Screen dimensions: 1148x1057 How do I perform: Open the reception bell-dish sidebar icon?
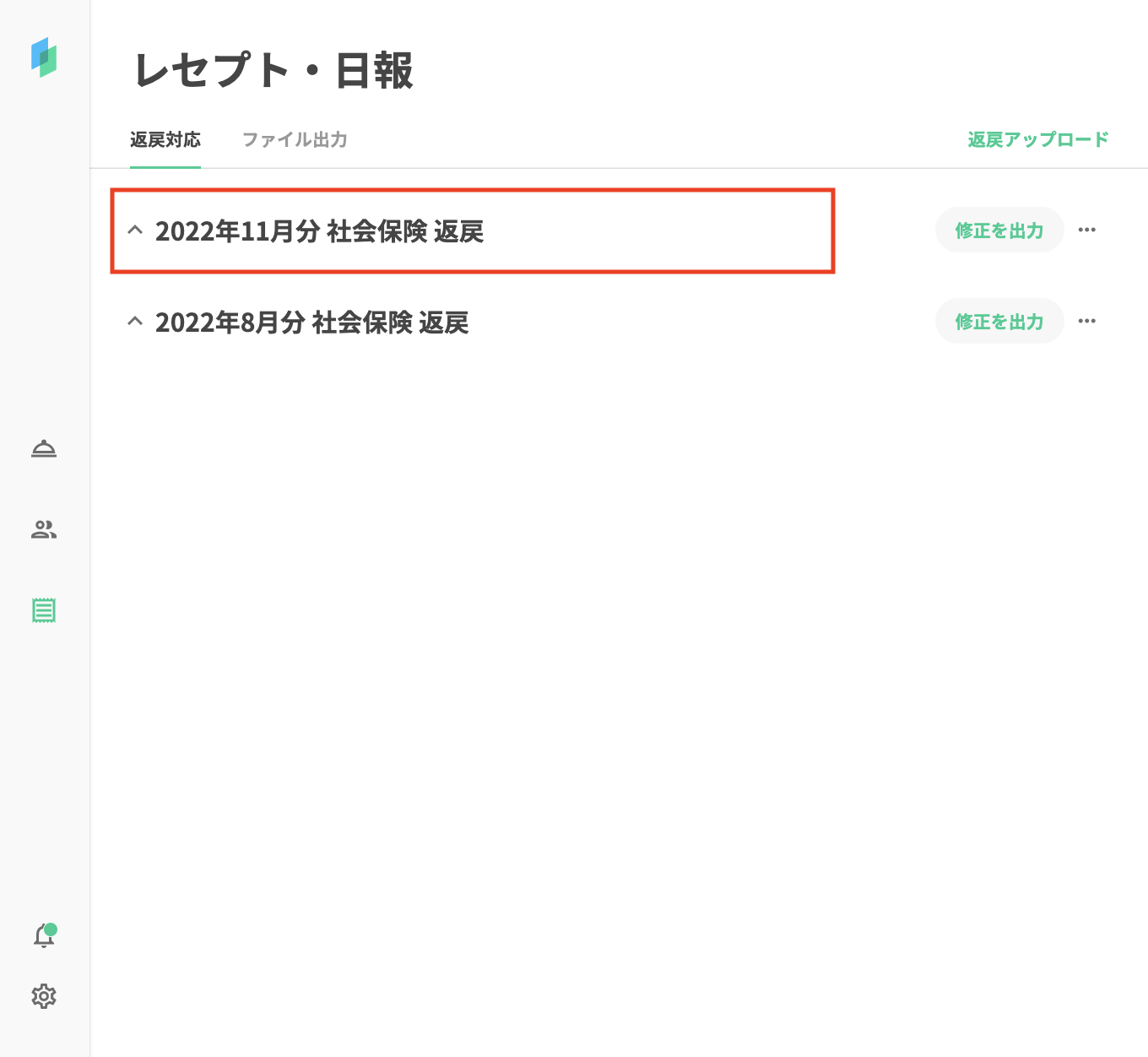coord(44,448)
